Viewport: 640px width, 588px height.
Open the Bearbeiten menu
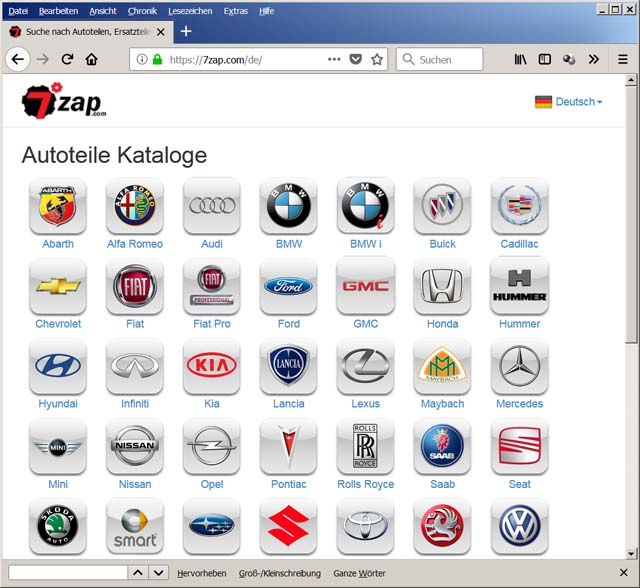coord(58,11)
